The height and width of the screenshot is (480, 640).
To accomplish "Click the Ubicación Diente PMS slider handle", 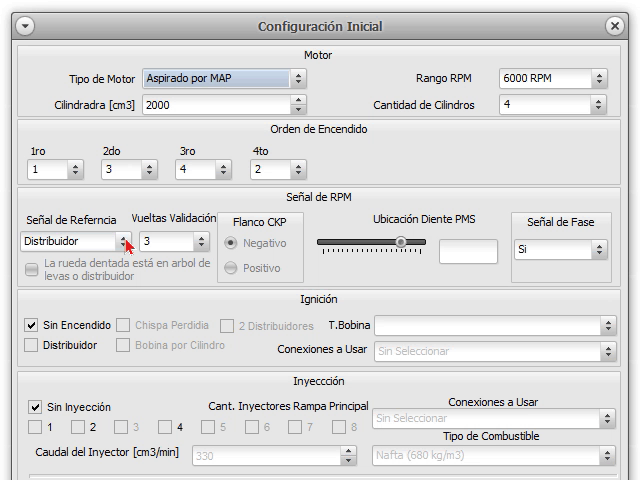I will 401,241.
